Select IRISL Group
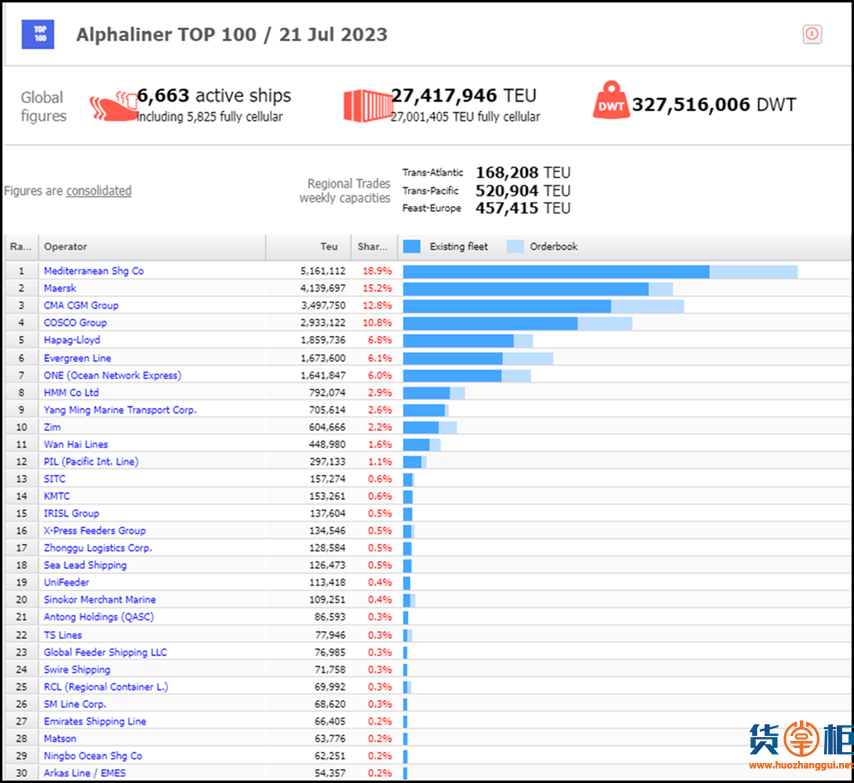 pyautogui.click(x=71, y=513)
